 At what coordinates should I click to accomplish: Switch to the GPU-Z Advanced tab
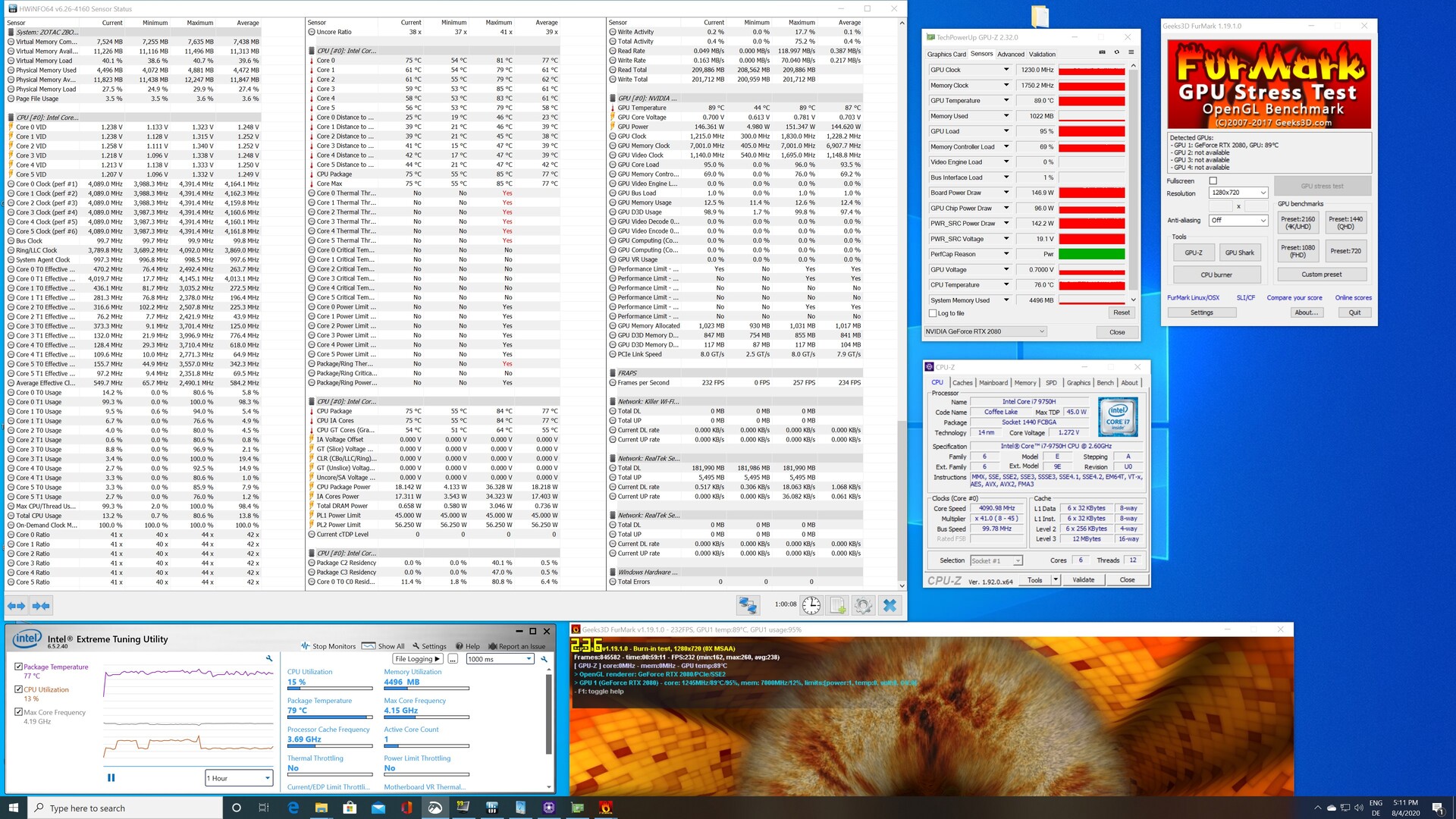[x=1010, y=54]
